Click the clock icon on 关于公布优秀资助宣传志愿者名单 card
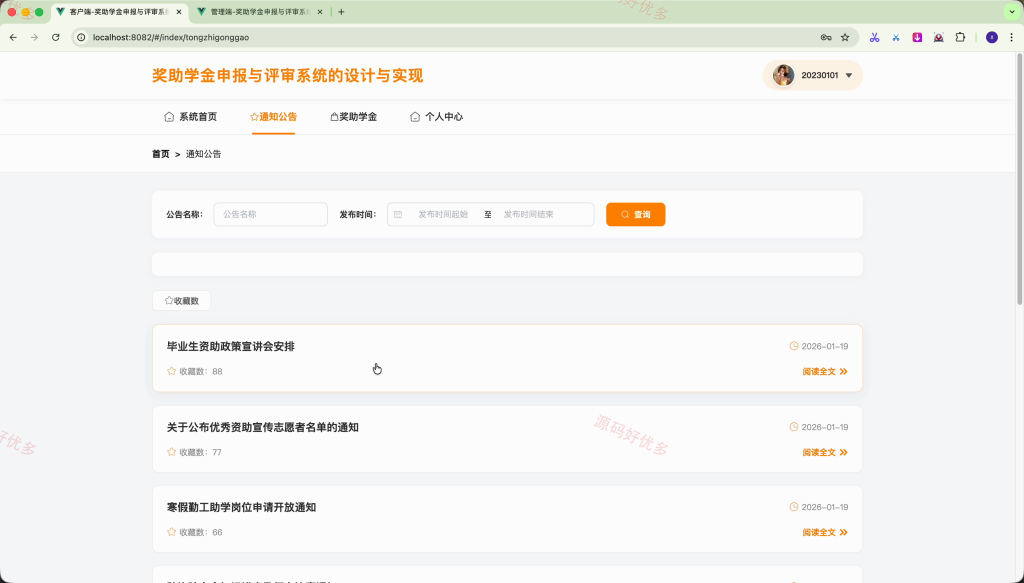Screen dimensions: 1024x583 793,427
